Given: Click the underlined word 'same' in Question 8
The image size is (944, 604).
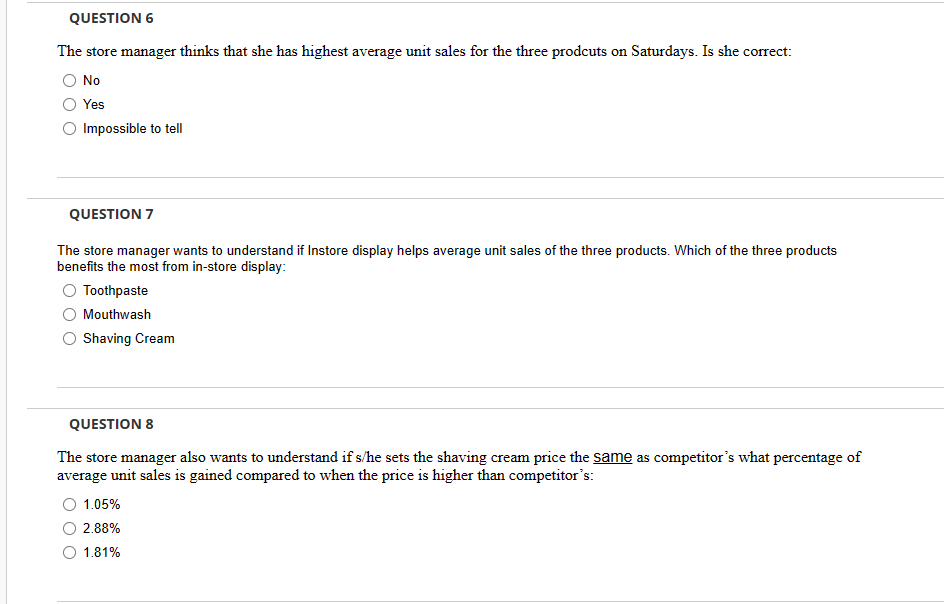Looking at the screenshot, I should click(x=612, y=457).
